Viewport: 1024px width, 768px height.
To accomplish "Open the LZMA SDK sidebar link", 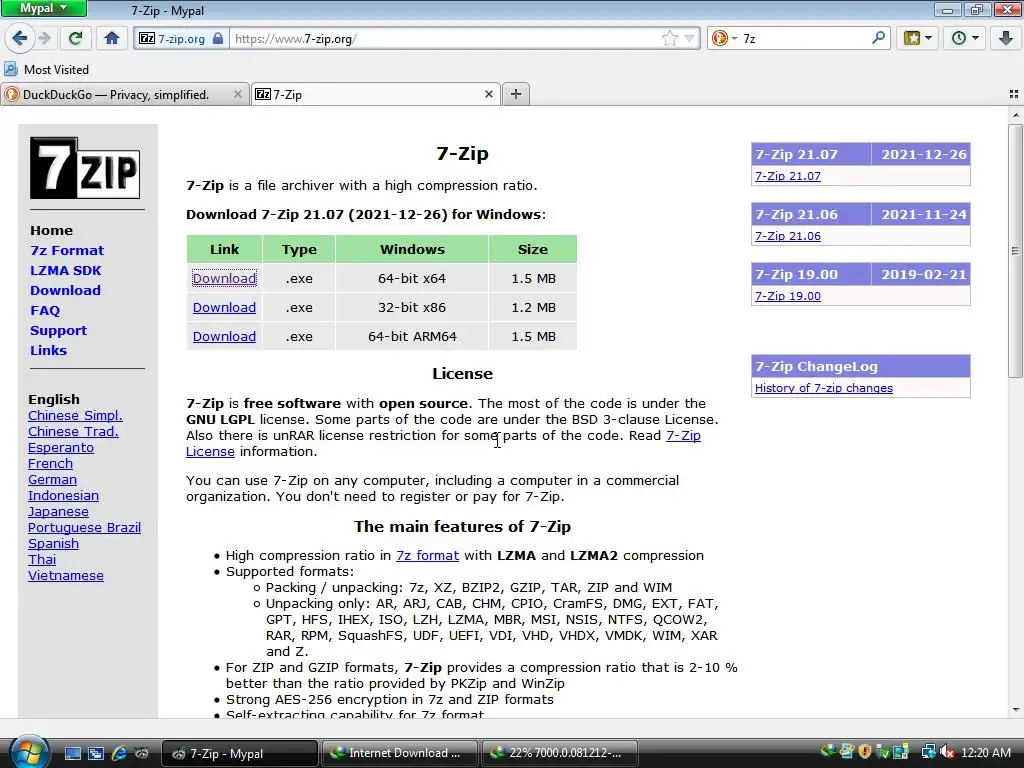I will pyautogui.click(x=65, y=270).
